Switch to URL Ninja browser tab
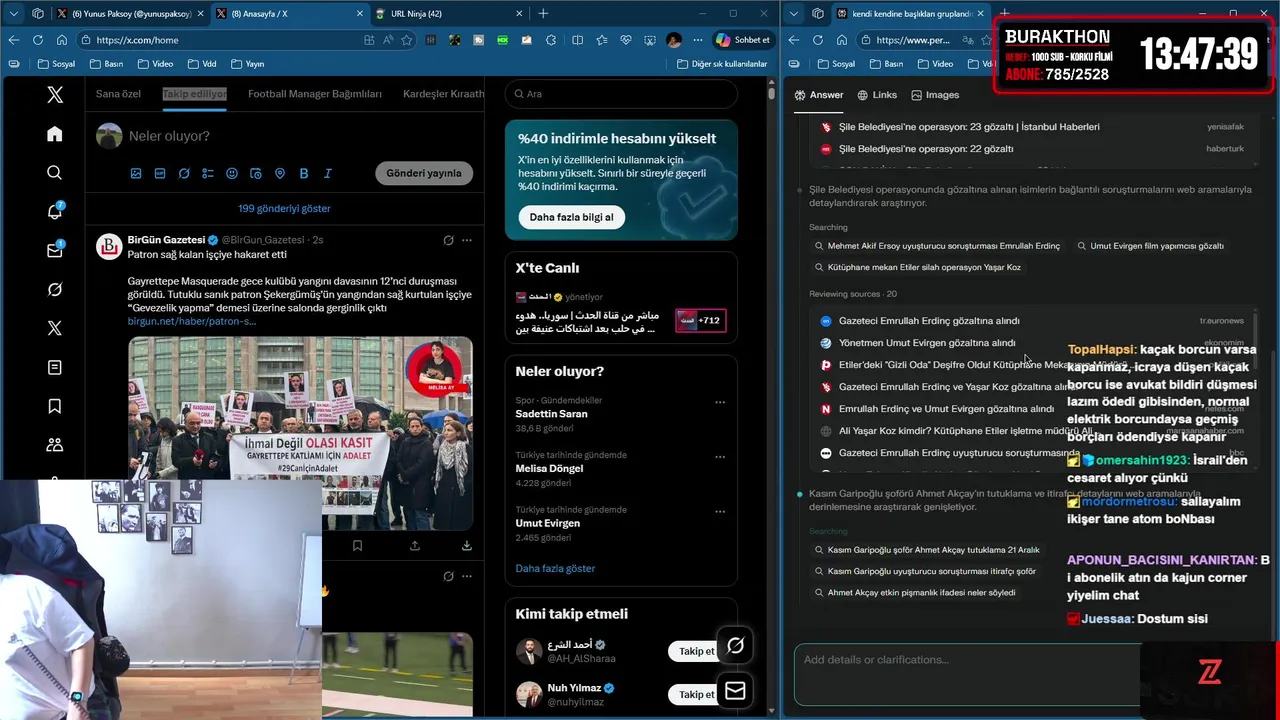1280x720 pixels. 446,14
